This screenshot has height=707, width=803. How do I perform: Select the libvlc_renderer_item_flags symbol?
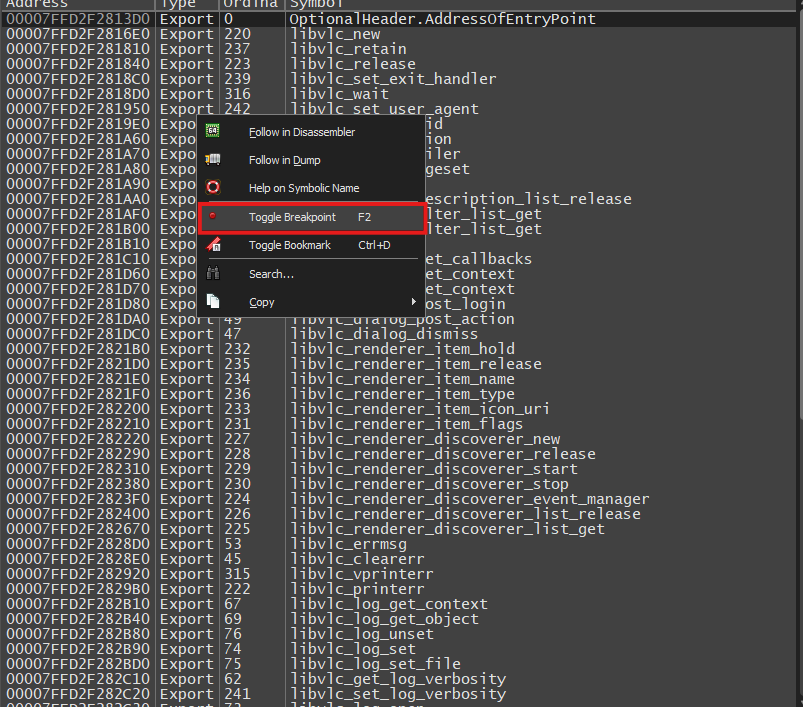click(407, 424)
